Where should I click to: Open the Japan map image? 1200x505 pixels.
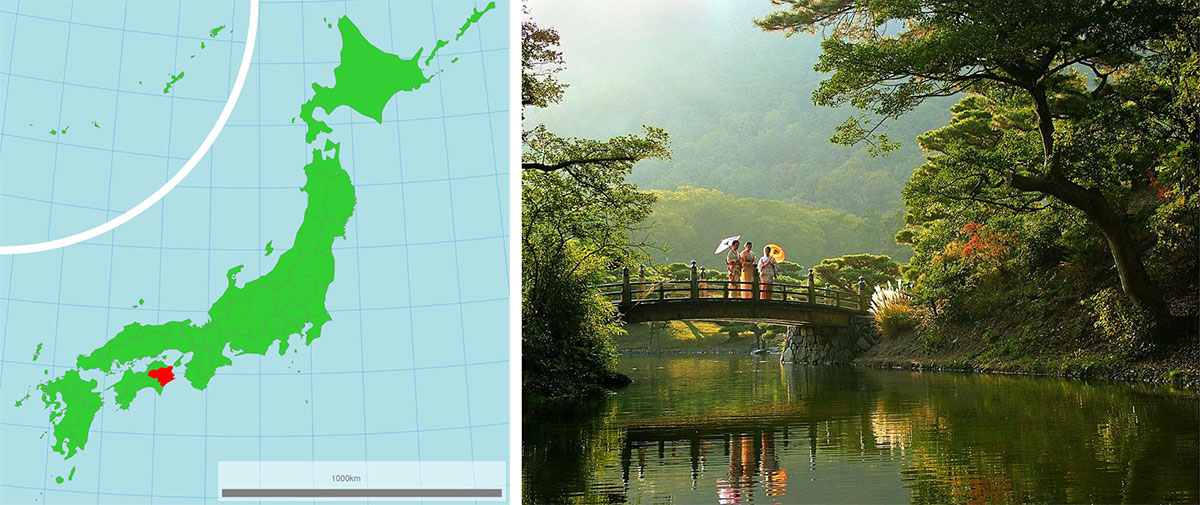point(255,250)
